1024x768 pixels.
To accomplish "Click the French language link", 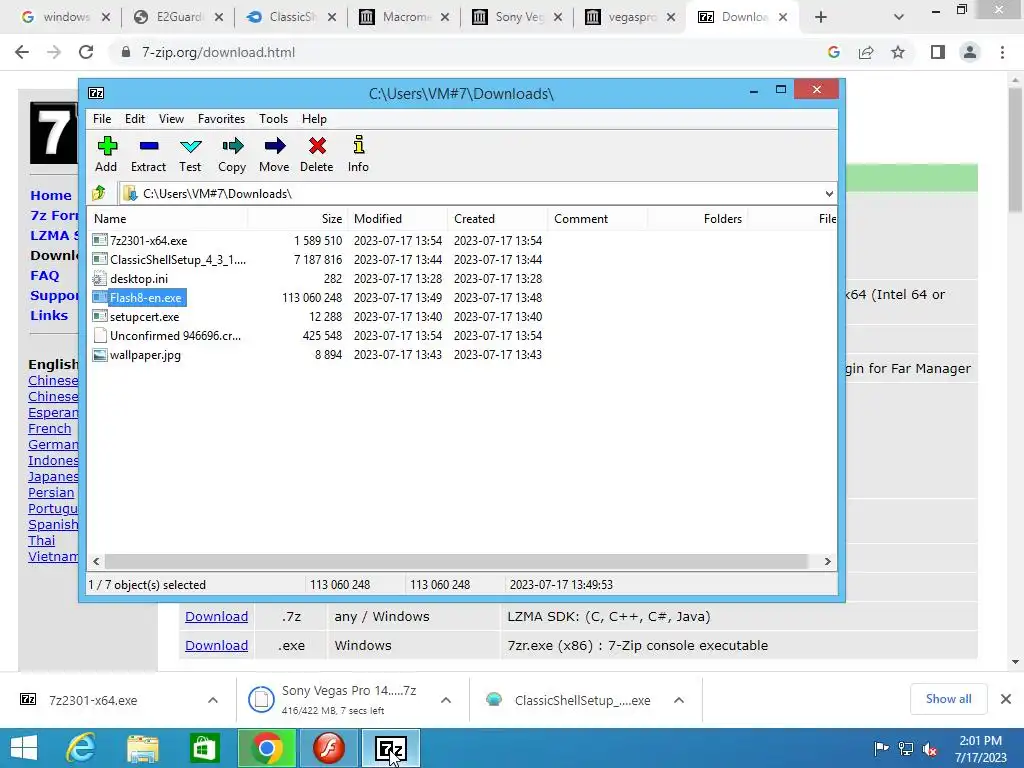I will (50, 428).
